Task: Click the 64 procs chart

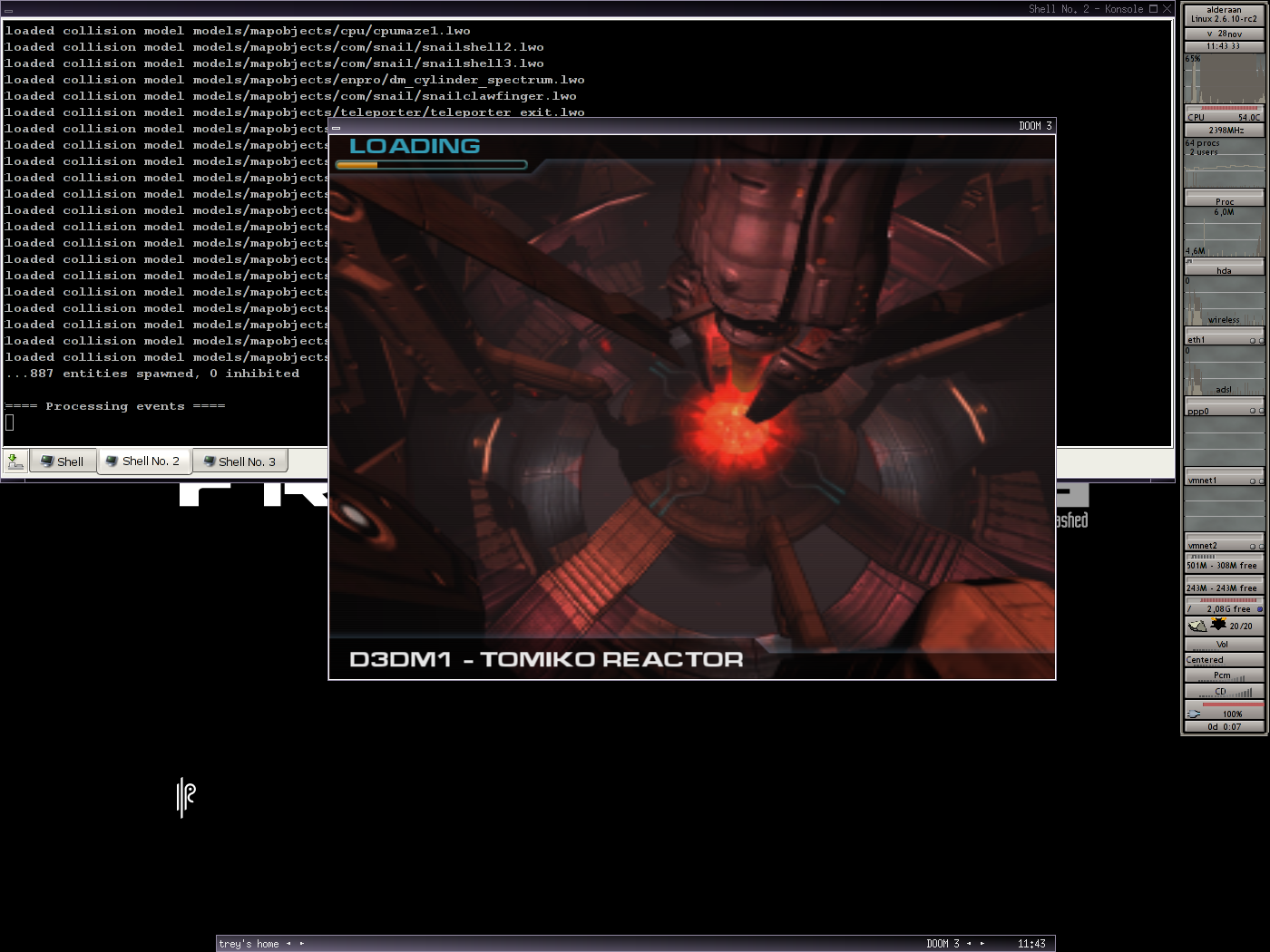Action: point(1224,161)
